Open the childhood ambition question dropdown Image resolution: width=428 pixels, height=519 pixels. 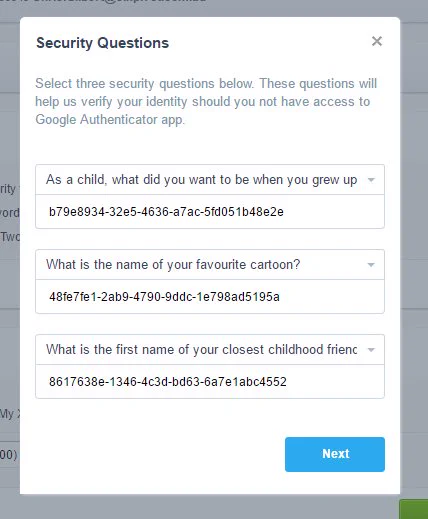click(x=210, y=180)
